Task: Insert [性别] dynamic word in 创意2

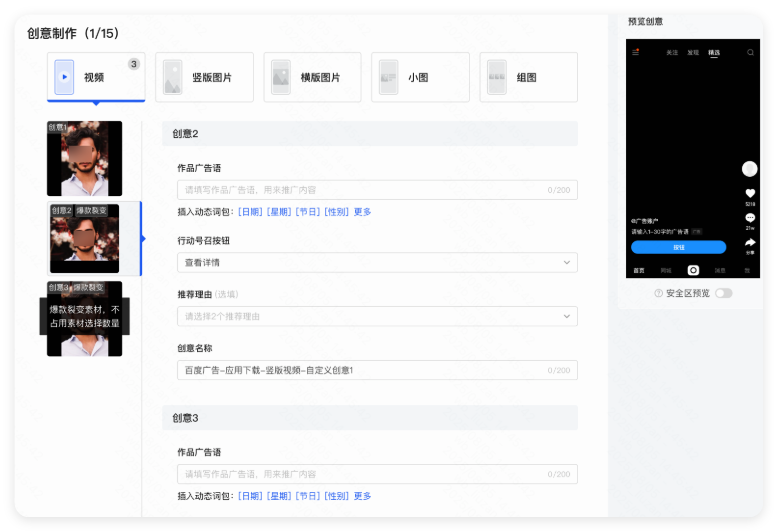Action: tap(336, 212)
